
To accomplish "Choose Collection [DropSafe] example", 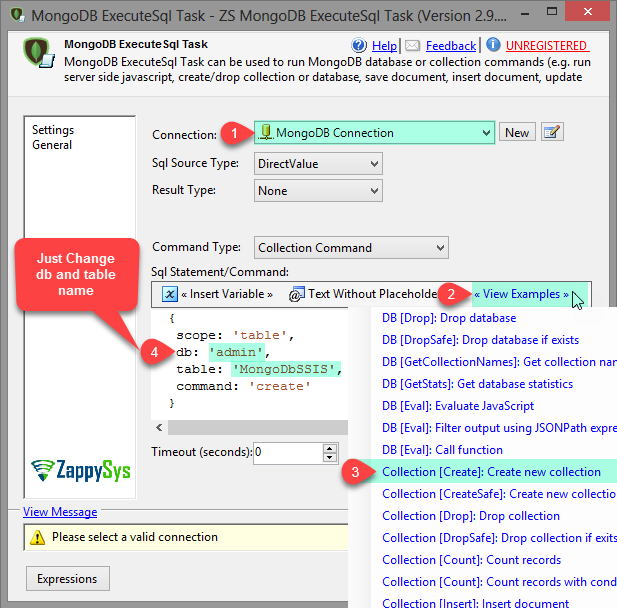I will tap(499, 538).
